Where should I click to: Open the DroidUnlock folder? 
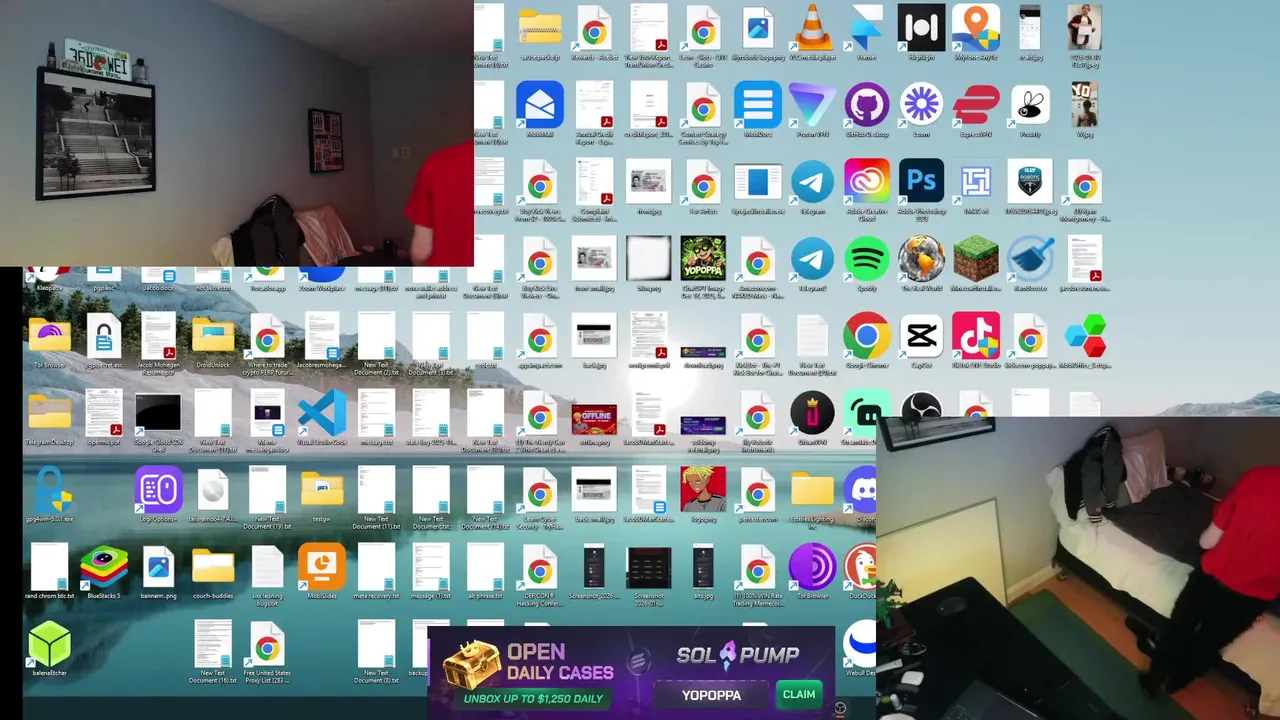click(213, 337)
